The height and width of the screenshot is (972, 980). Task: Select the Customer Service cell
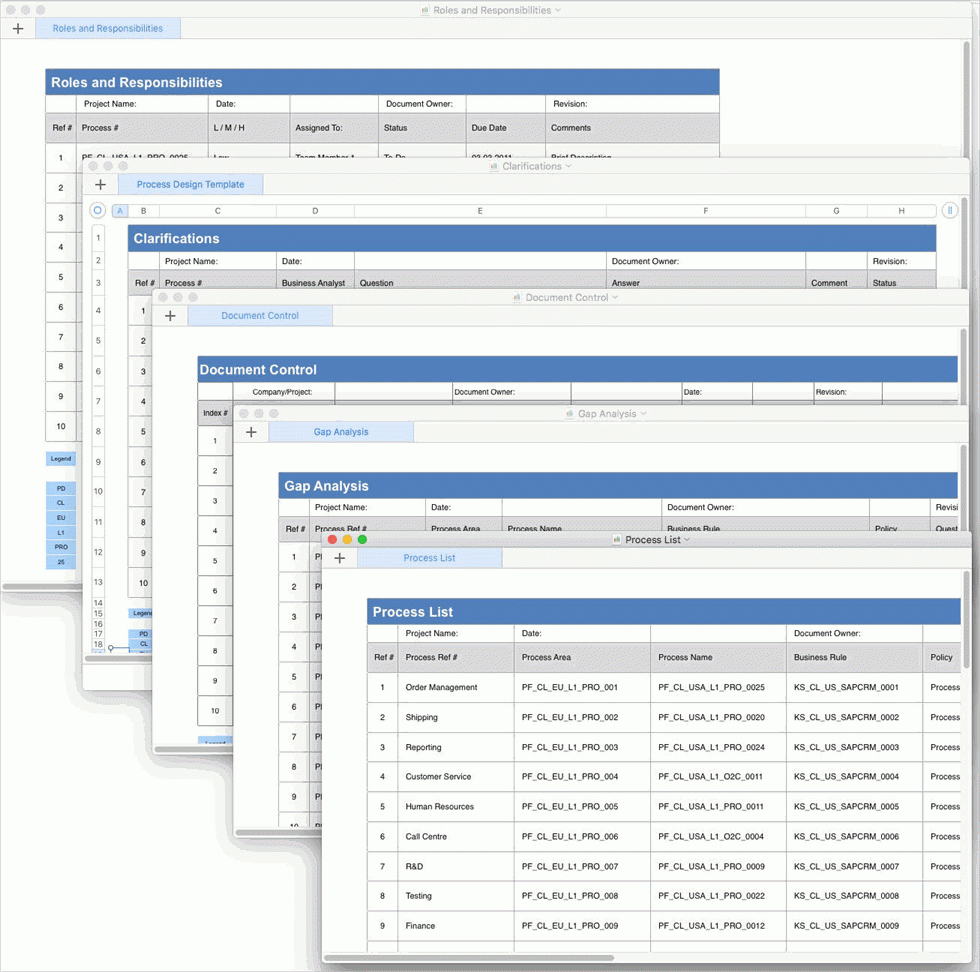456,776
